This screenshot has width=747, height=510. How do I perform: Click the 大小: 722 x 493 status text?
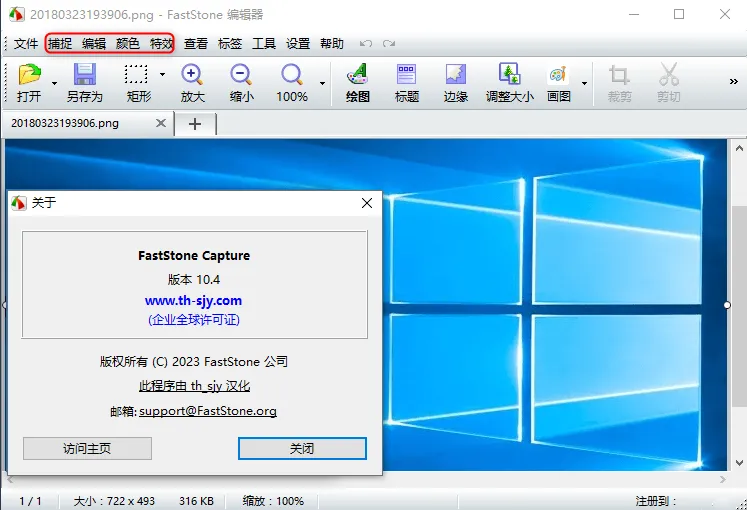[114, 501]
